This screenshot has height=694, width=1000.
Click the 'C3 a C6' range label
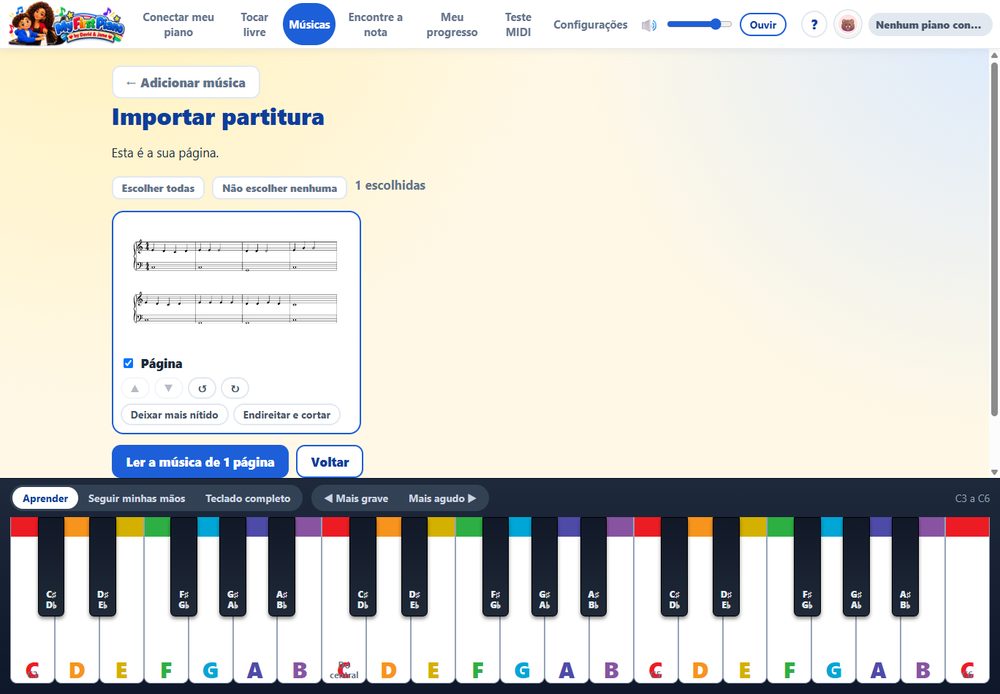[x=972, y=498]
